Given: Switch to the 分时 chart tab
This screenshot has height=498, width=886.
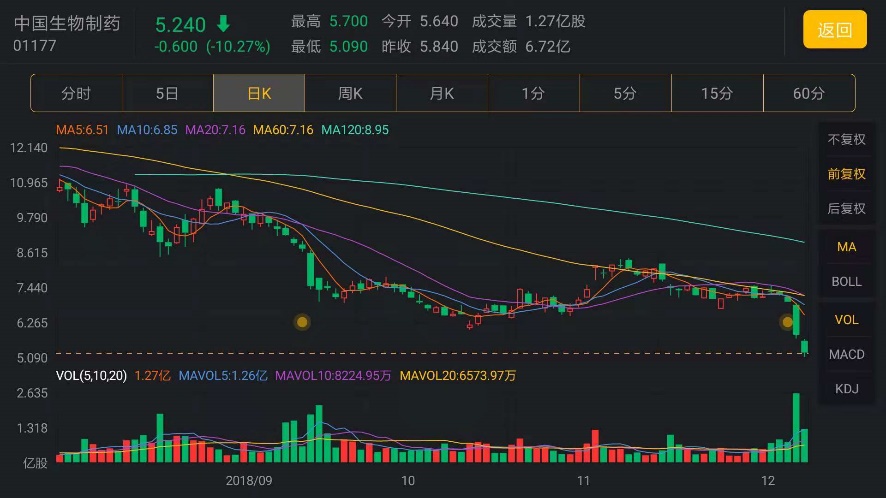Looking at the screenshot, I should pos(76,93).
